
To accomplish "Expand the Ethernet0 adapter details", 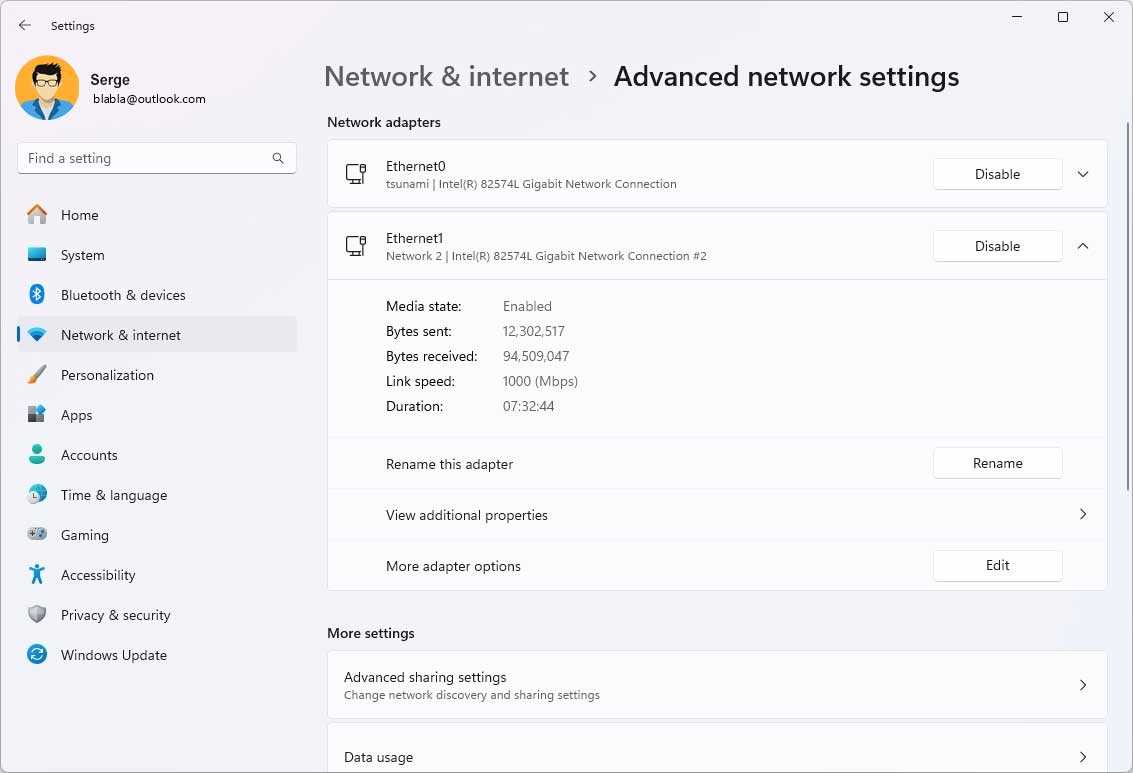I will pos(1083,174).
